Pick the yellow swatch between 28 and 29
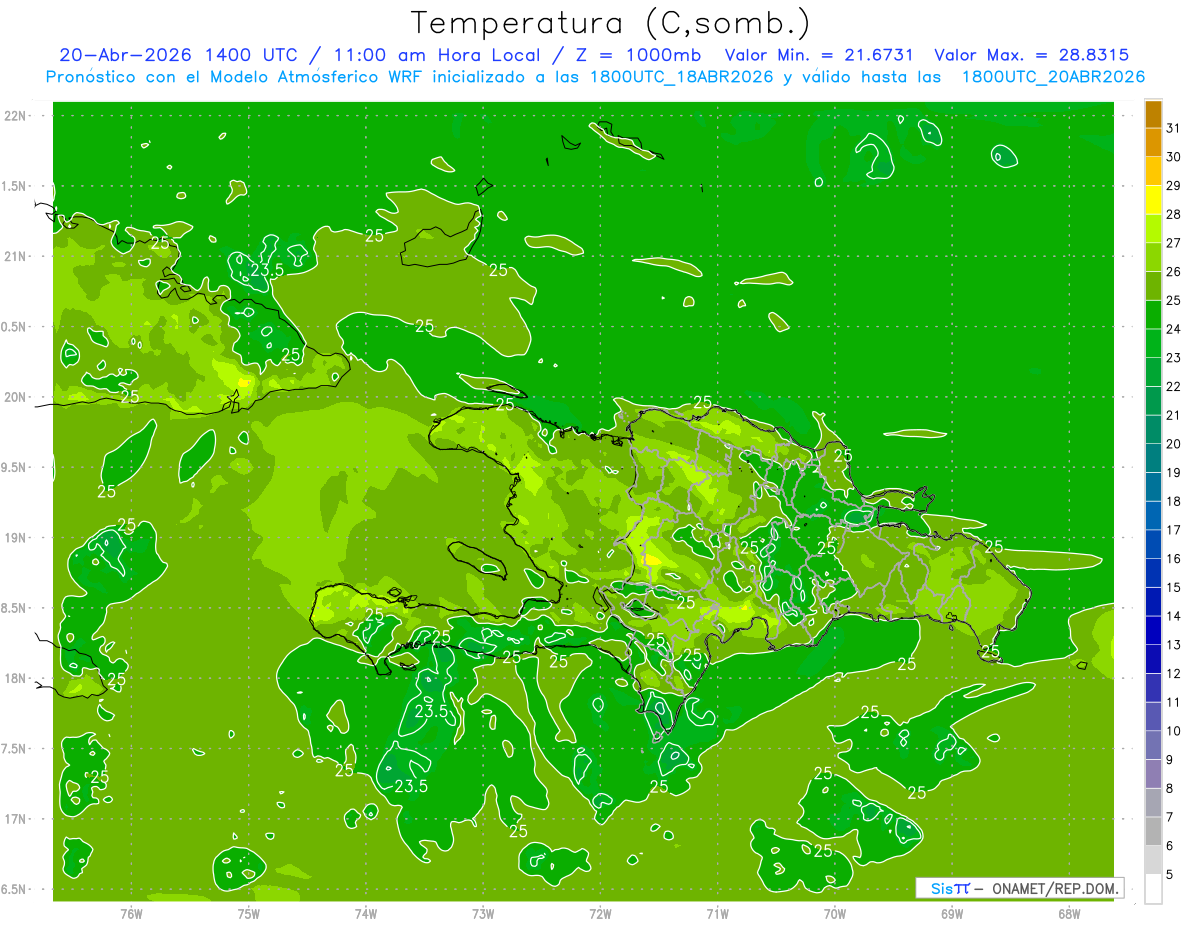This screenshot has height=927, width=1200. pos(1153,200)
